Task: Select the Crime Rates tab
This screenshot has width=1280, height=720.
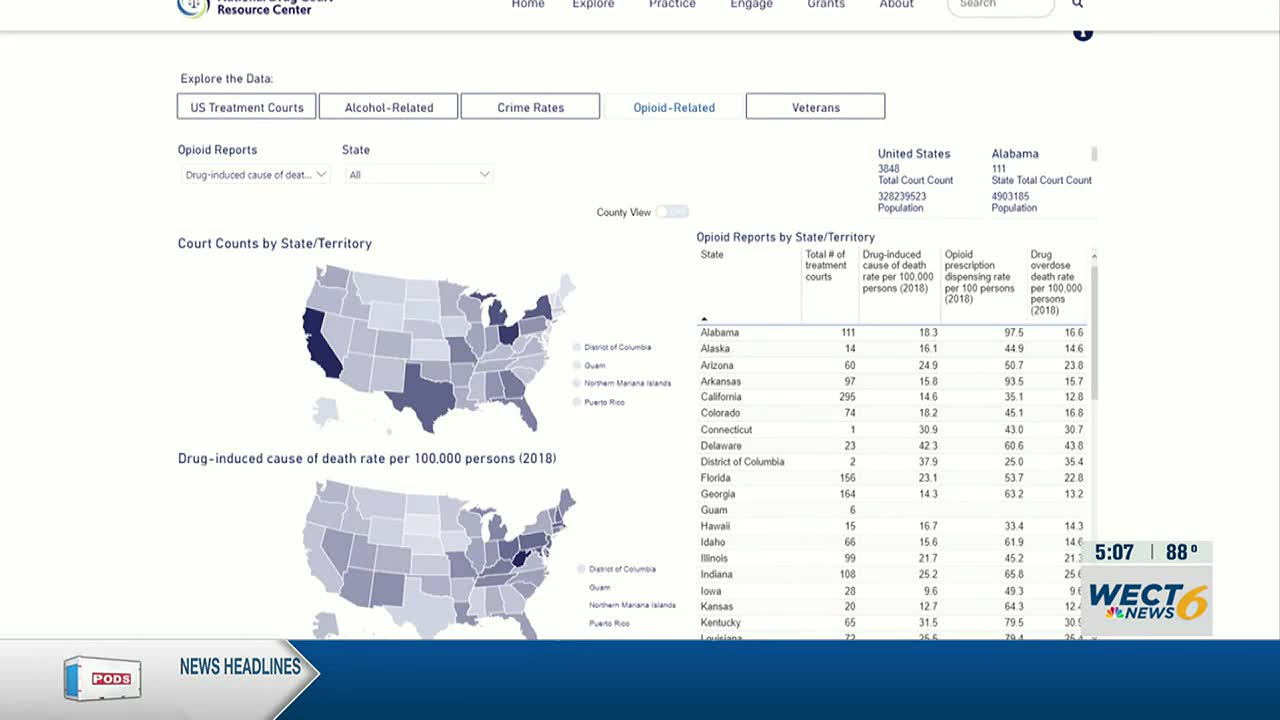Action: [x=531, y=107]
